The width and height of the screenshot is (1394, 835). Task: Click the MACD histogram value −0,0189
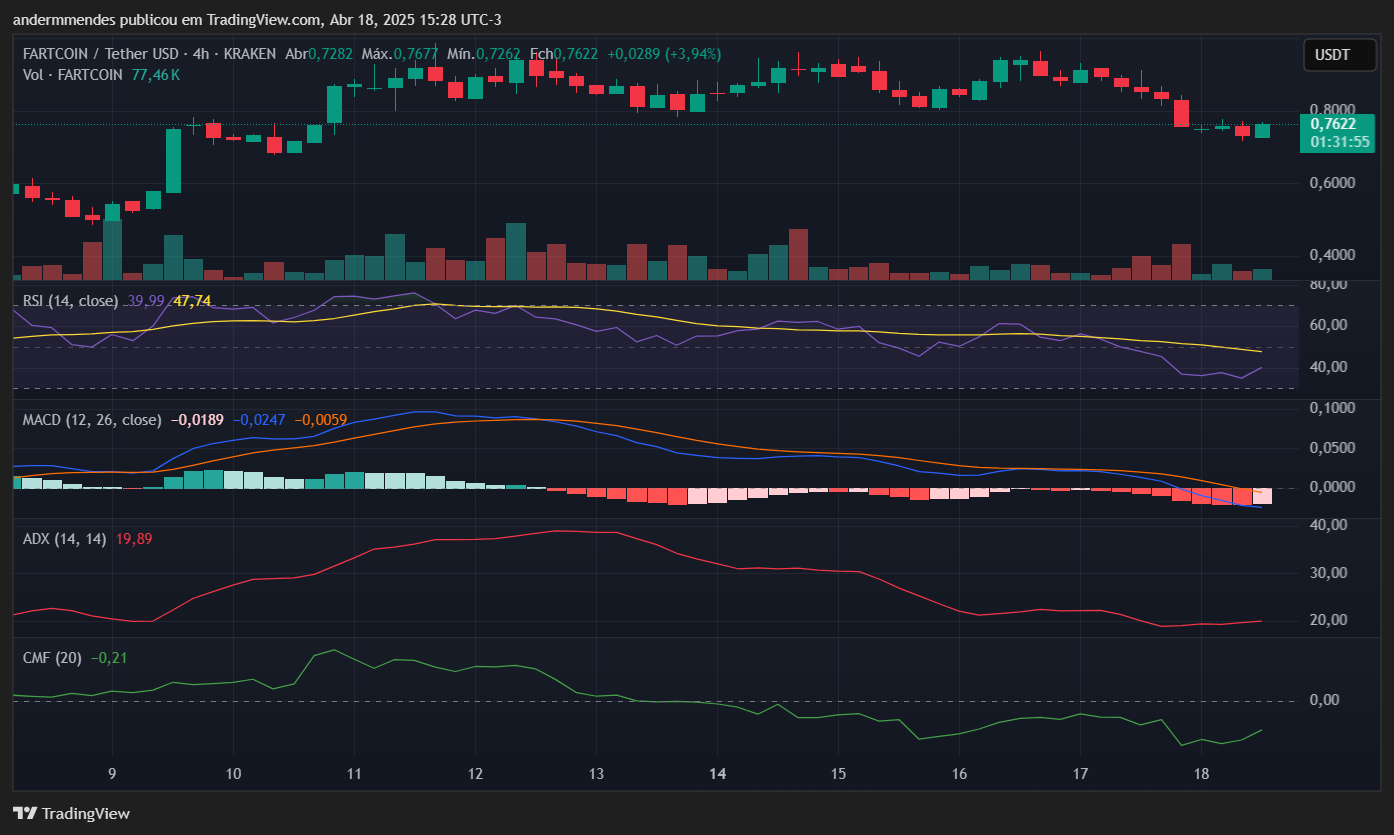tap(196, 420)
